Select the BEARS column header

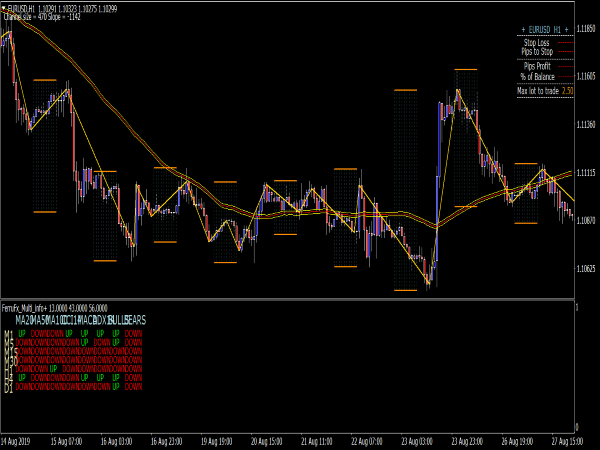(x=135, y=320)
